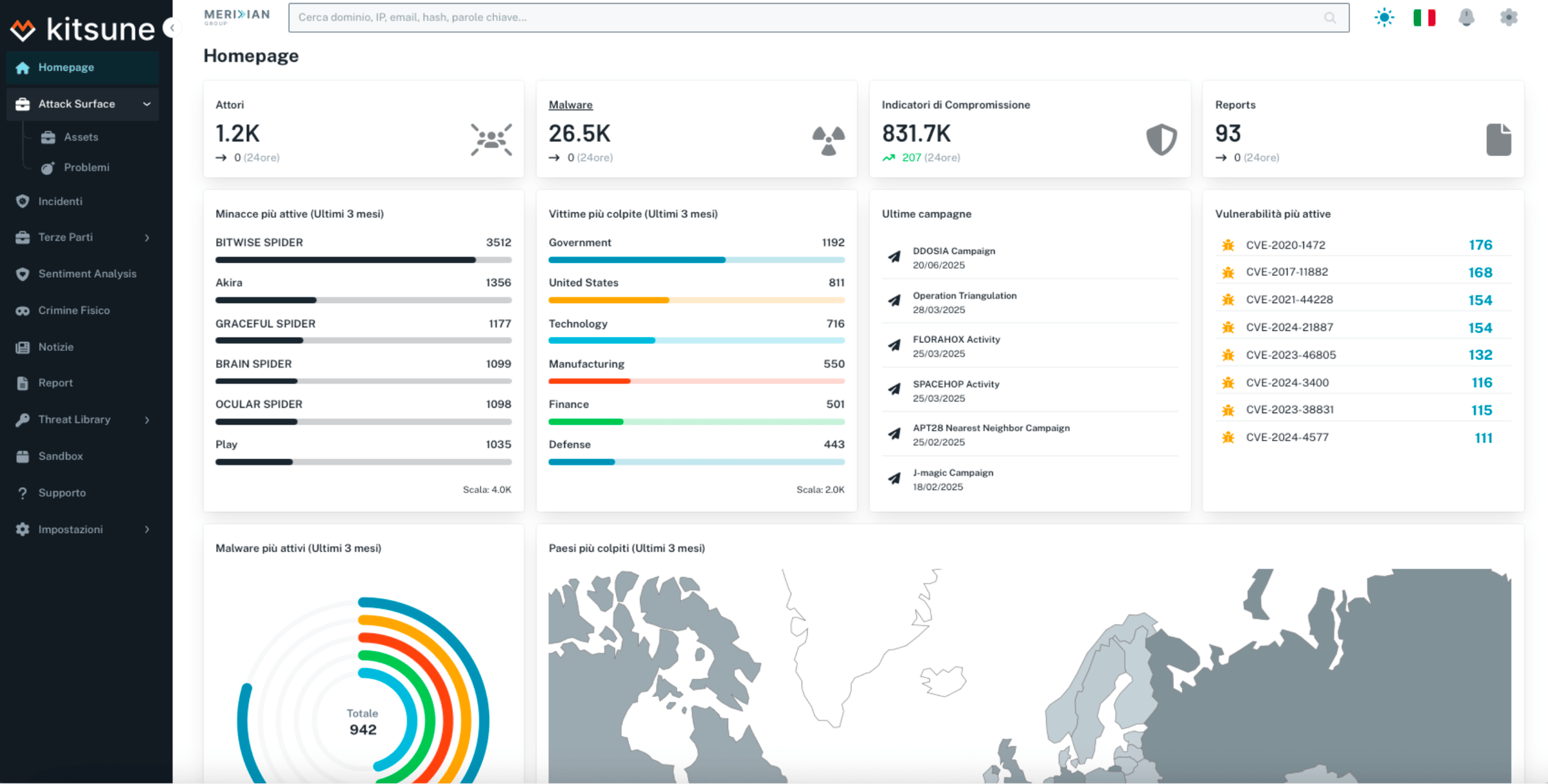Open the Sandbox section
The image size is (1548, 784).
coord(59,456)
